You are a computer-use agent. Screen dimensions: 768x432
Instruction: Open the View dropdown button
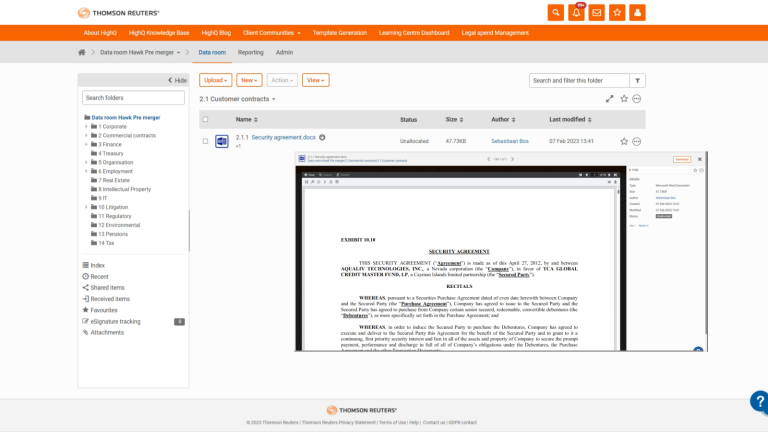tap(315, 80)
